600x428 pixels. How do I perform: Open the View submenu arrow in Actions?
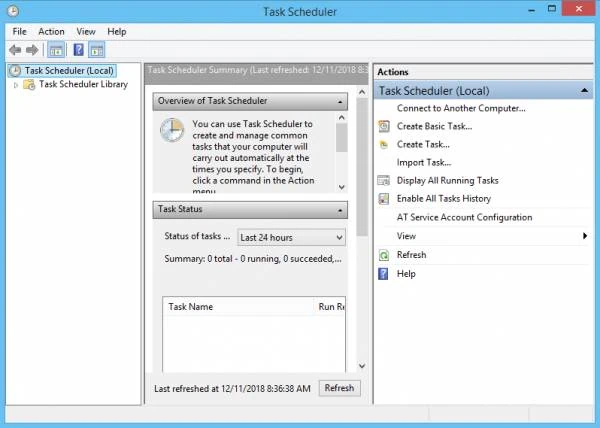click(x=585, y=236)
